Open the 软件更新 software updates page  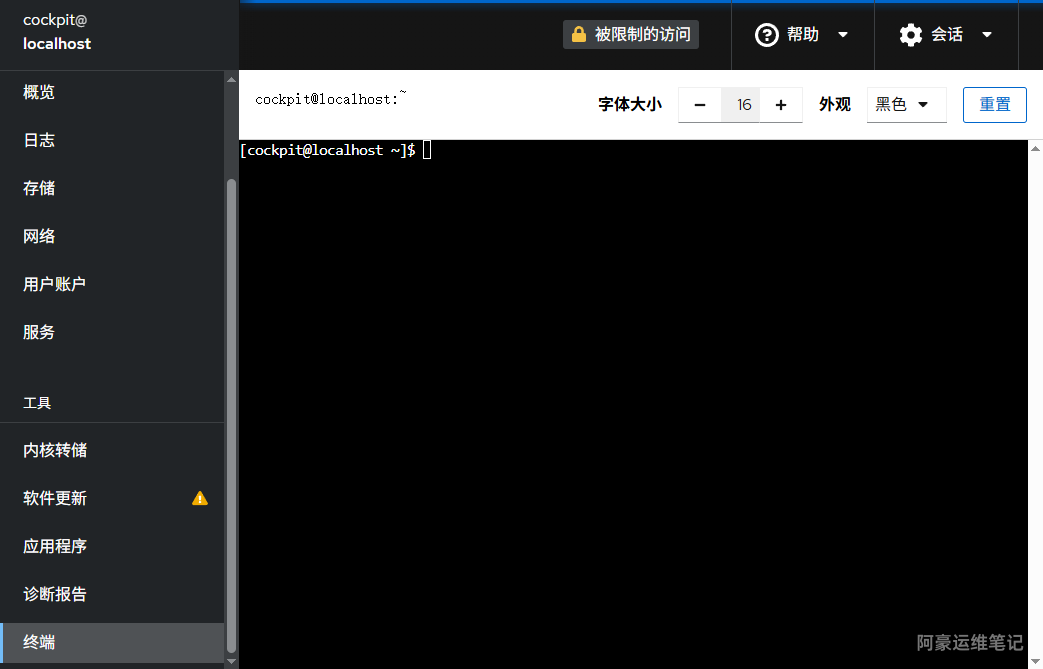point(112,498)
